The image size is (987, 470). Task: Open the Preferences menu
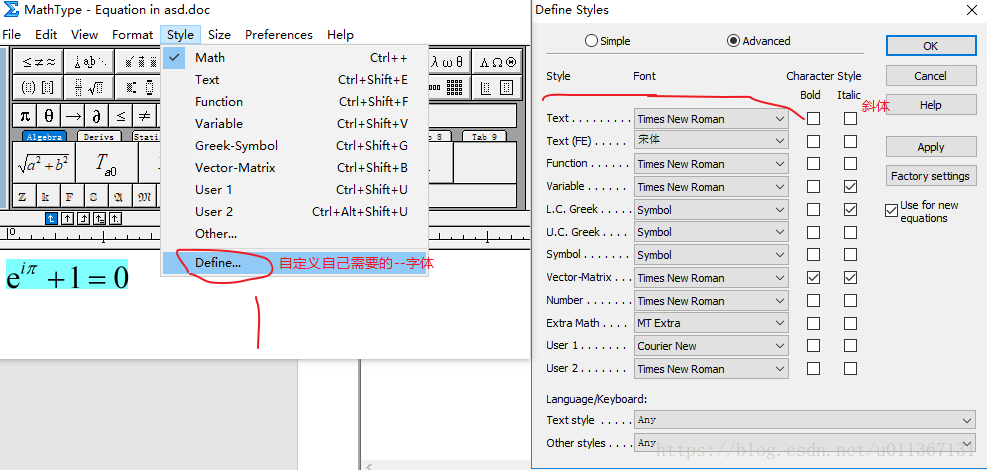279,35
